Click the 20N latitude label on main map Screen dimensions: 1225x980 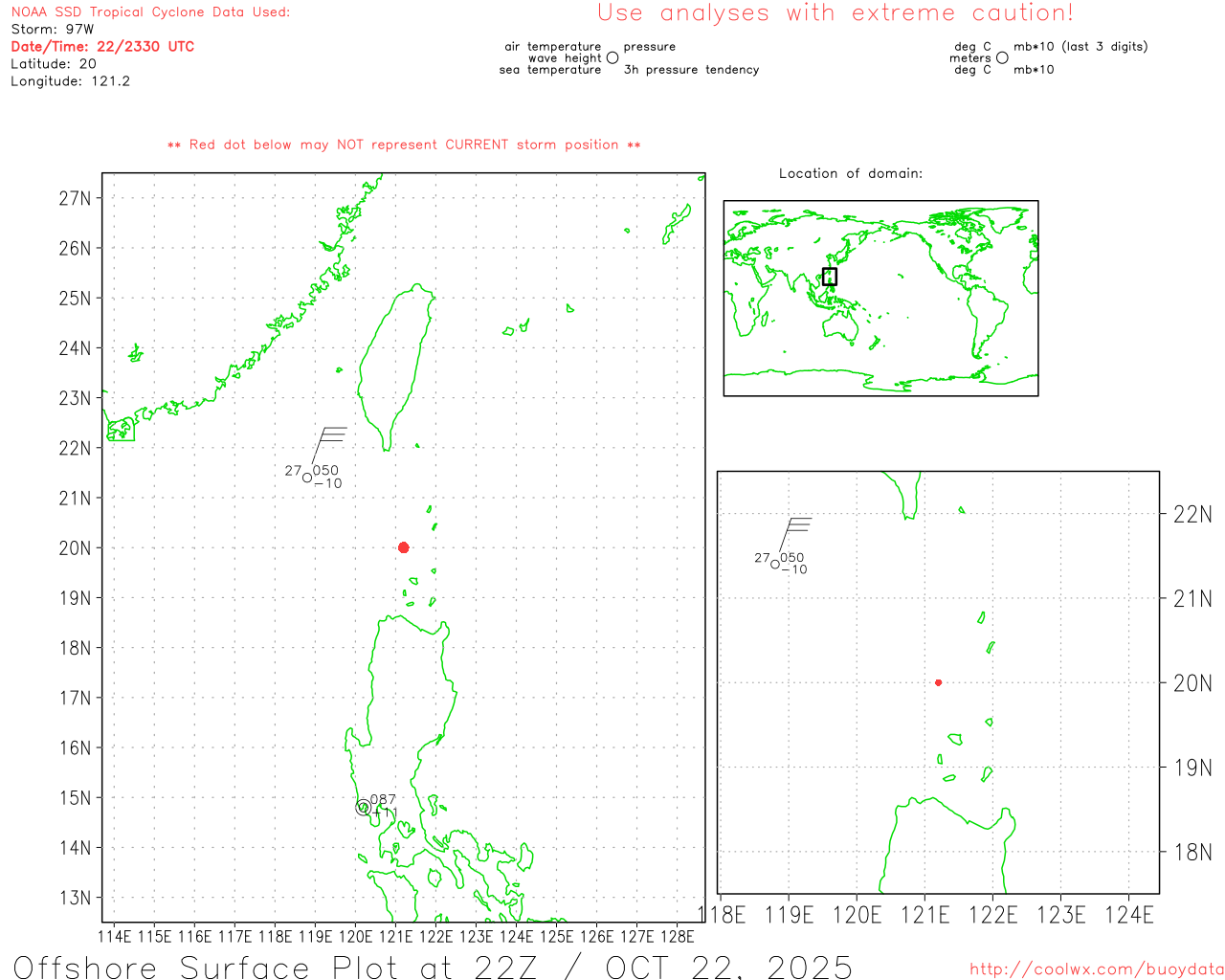pyautogui.click(x=75, y=548)
